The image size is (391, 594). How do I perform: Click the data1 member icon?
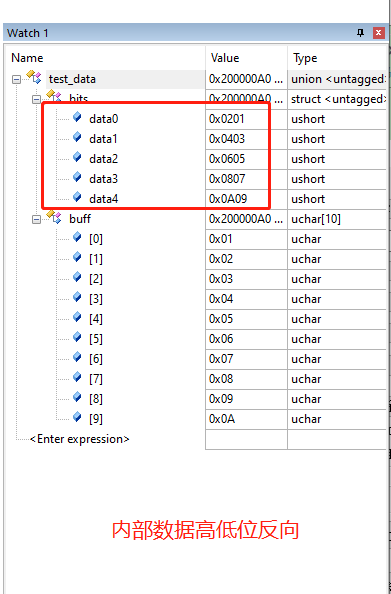[x=77, y=137]
